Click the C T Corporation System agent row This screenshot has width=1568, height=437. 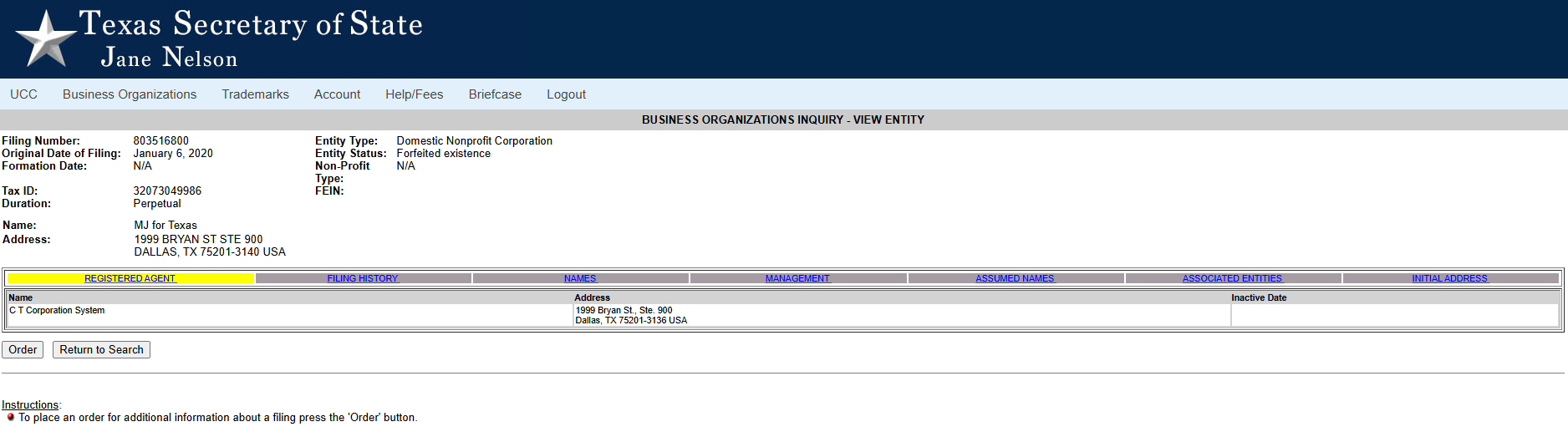click(57, 310)
